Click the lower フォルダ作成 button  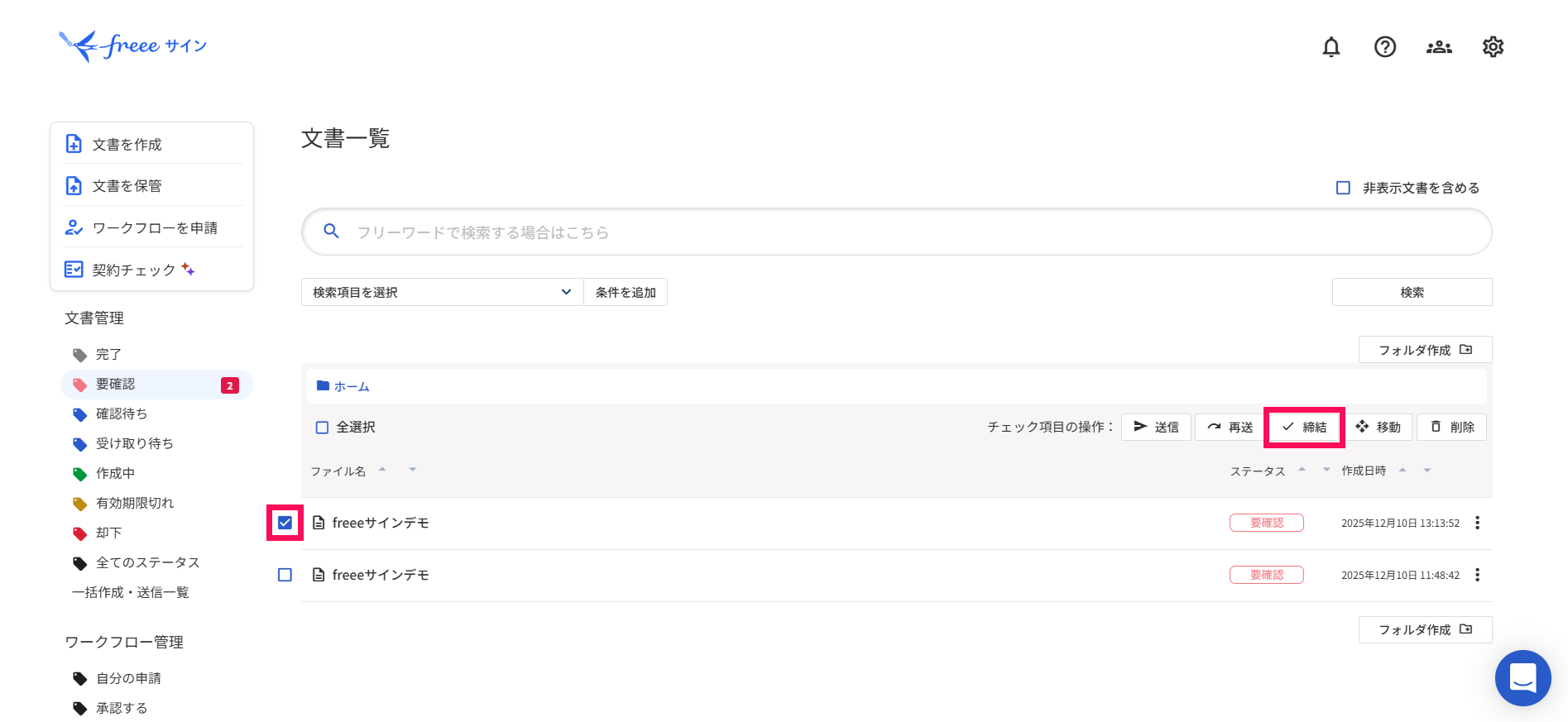(1425, 629)
